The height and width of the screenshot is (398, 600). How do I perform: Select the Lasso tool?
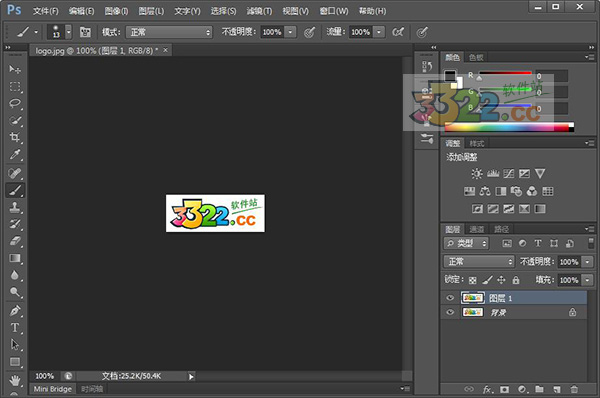tap(15, 103)
